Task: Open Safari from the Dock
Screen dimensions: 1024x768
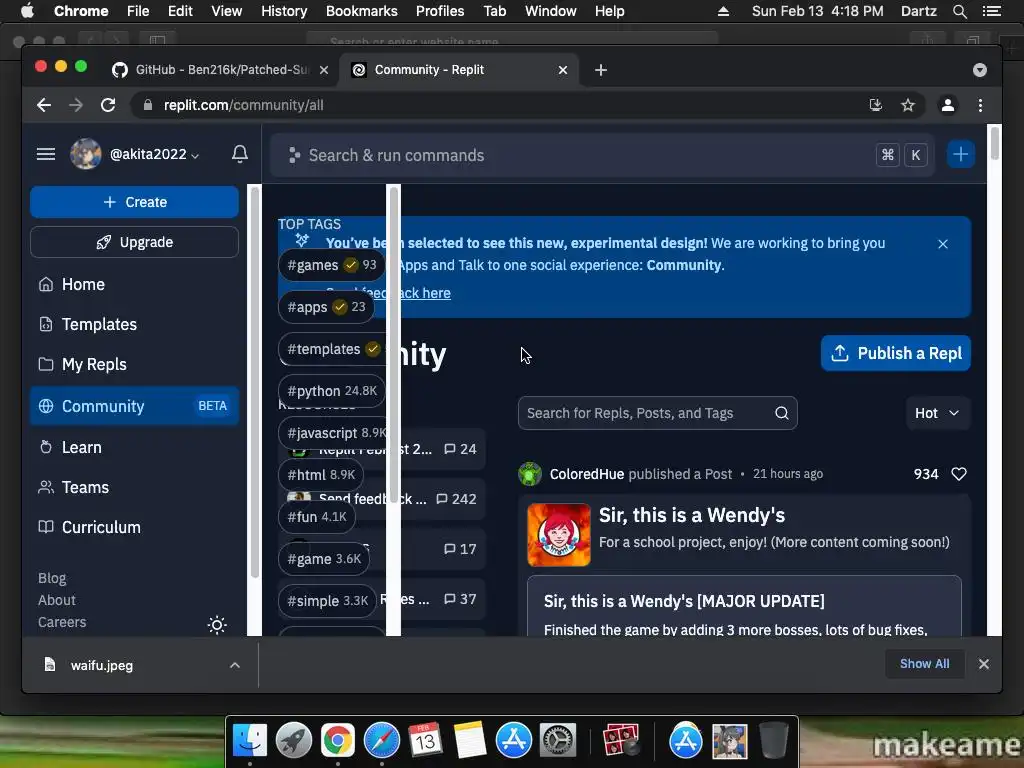Action: [381, 740]
